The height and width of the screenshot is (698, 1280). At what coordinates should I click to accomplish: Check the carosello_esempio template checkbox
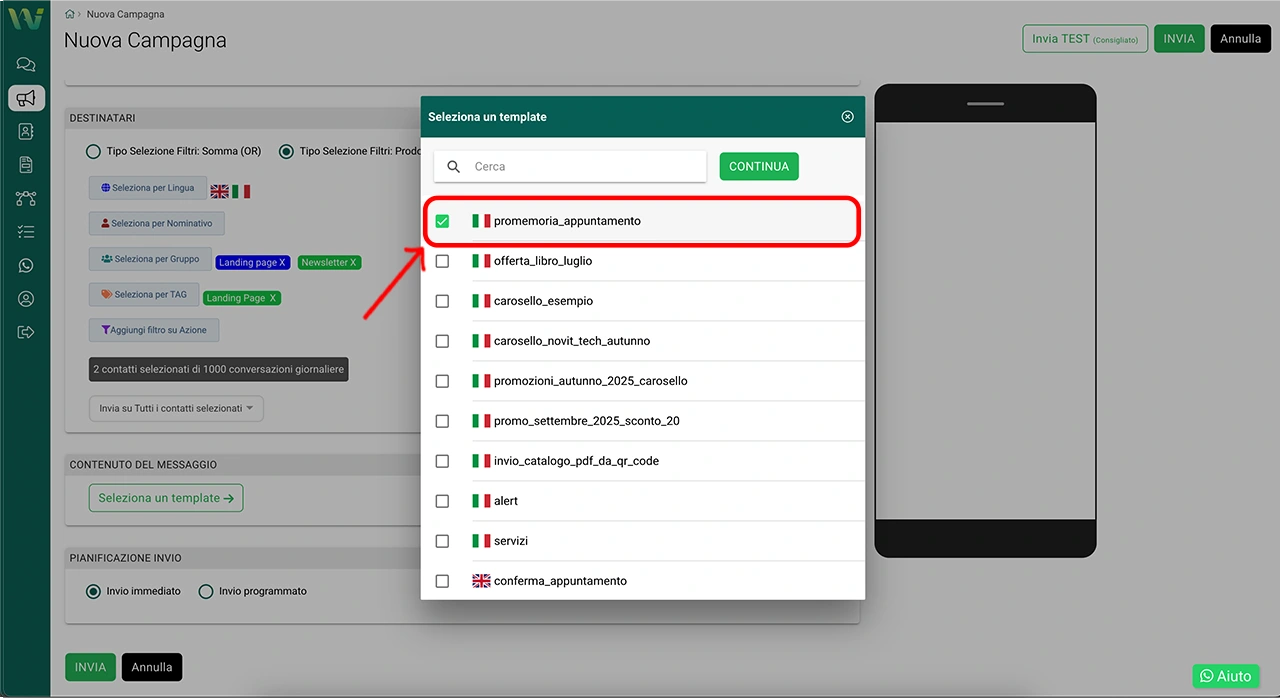click(442, 301)
